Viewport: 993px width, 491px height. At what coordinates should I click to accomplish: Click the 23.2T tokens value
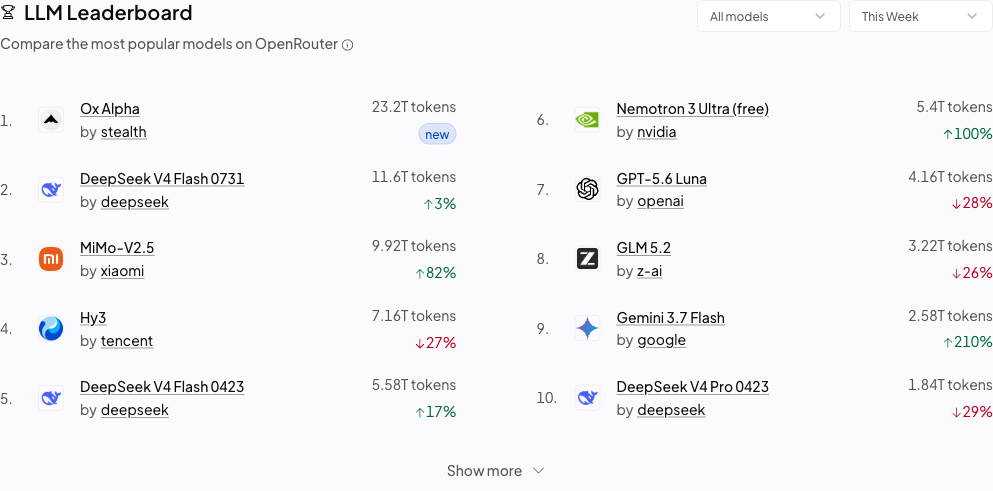414,107
